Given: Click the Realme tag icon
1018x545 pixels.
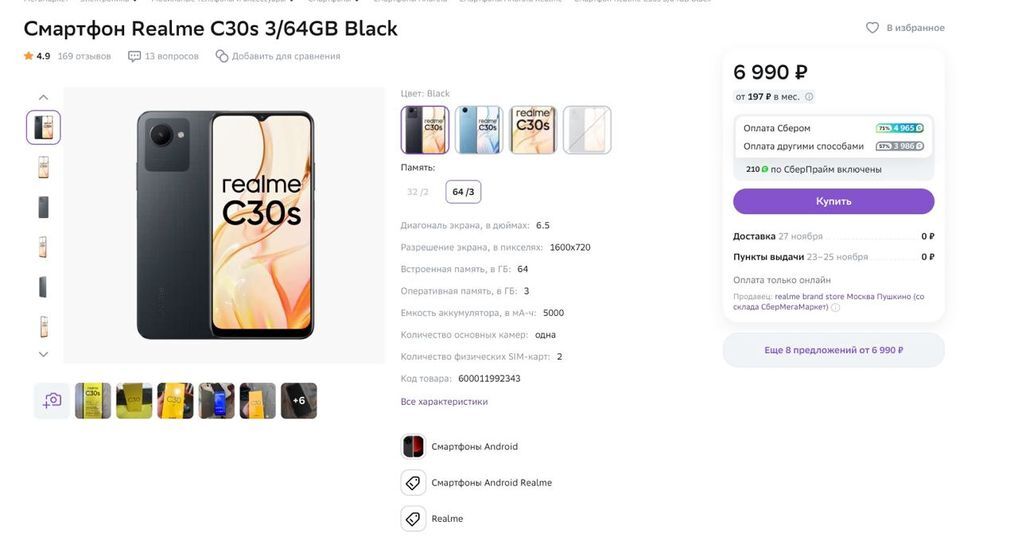Looking at the screenshot, I should [x=413, y=519].
